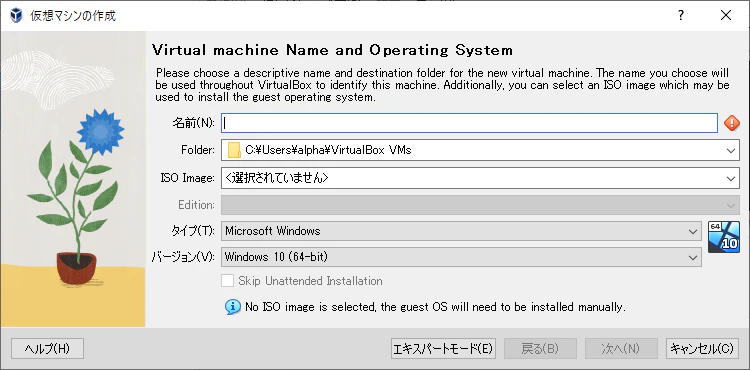Click the 戻る(B) back button
Screen dimensions: 750x370
(540, 348)
